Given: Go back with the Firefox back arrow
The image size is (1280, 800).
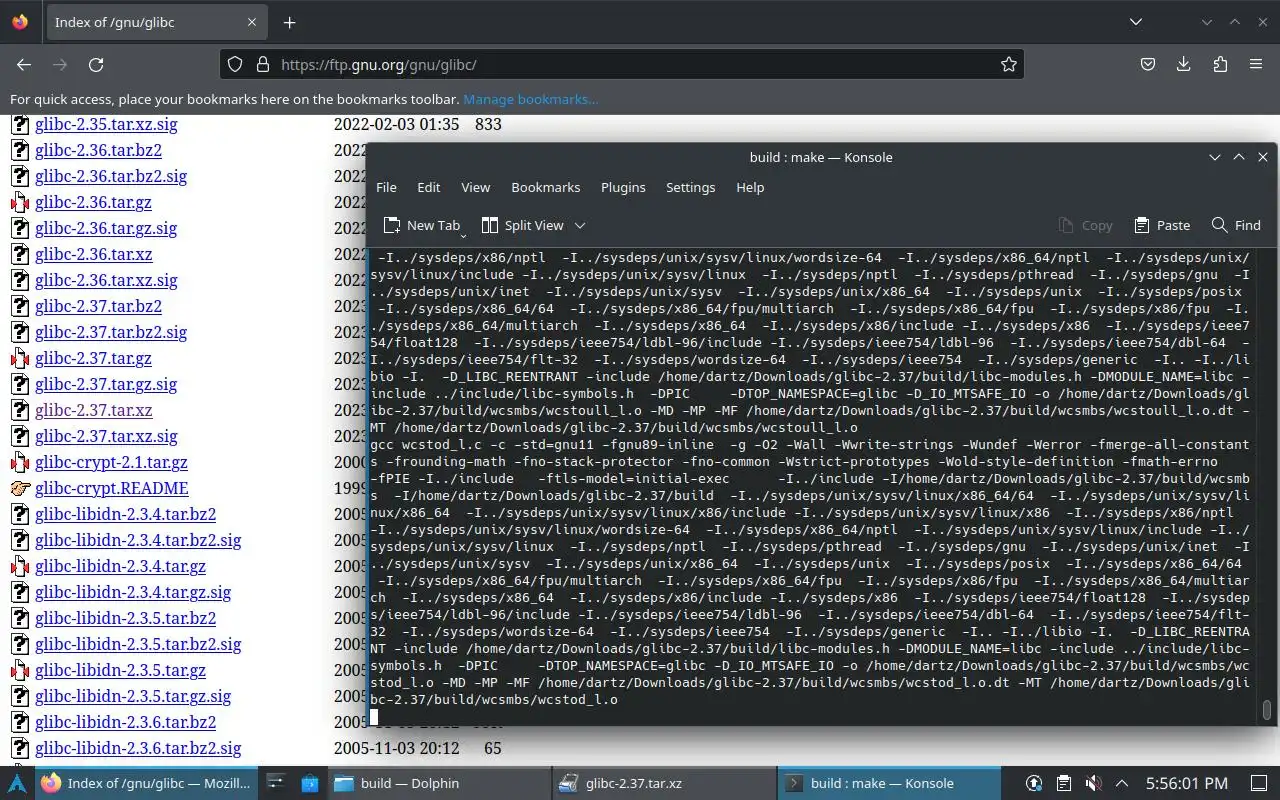Looking at the screenshot, I should click(24, 64).
